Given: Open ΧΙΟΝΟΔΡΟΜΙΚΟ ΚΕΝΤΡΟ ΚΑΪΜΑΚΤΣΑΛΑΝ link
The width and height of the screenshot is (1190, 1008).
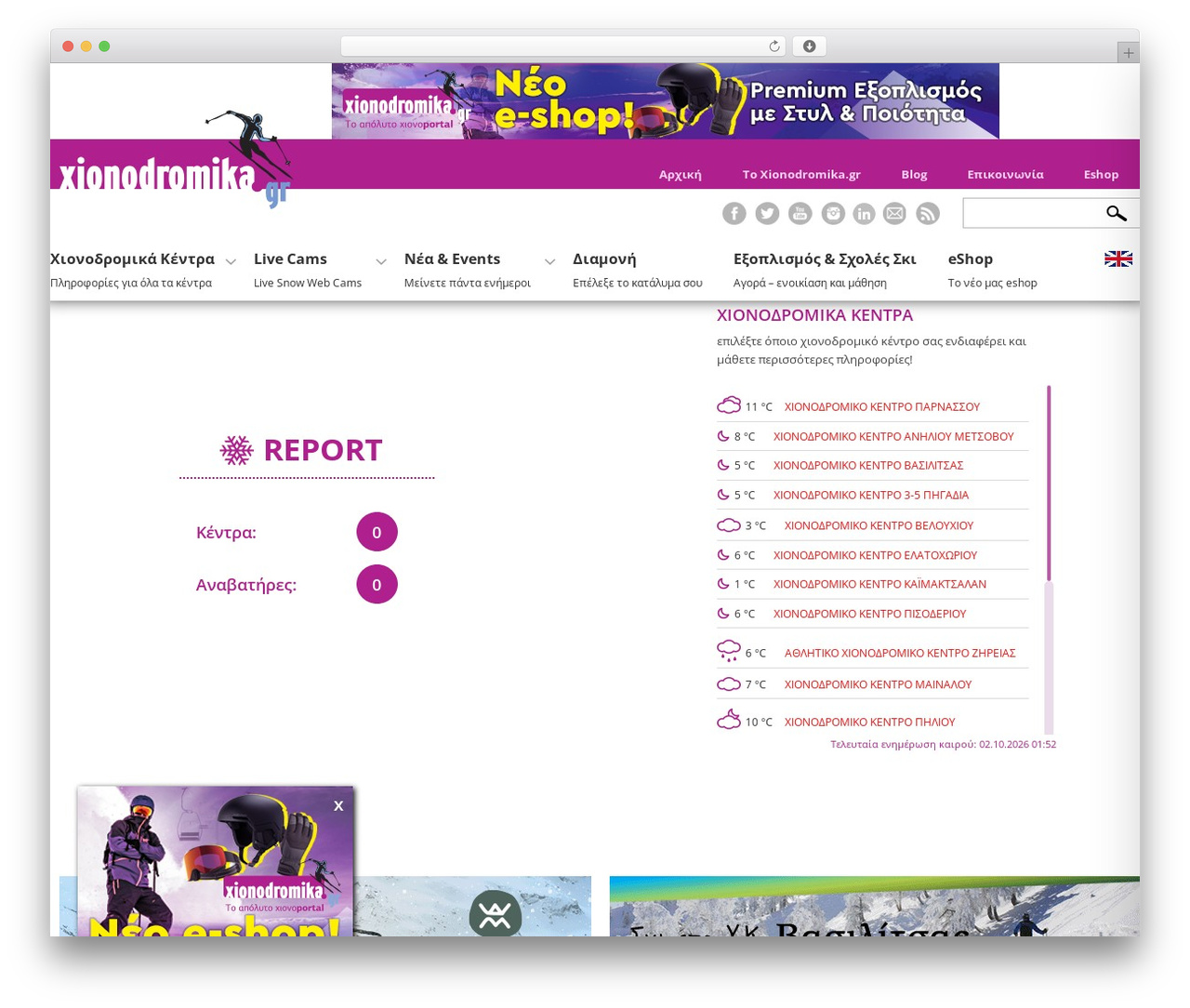Looking at the screenshot, I should coord(879,584).
